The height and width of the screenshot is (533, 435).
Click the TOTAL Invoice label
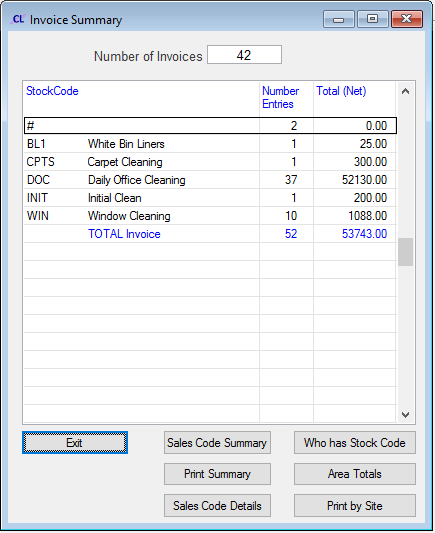(124, 234)
